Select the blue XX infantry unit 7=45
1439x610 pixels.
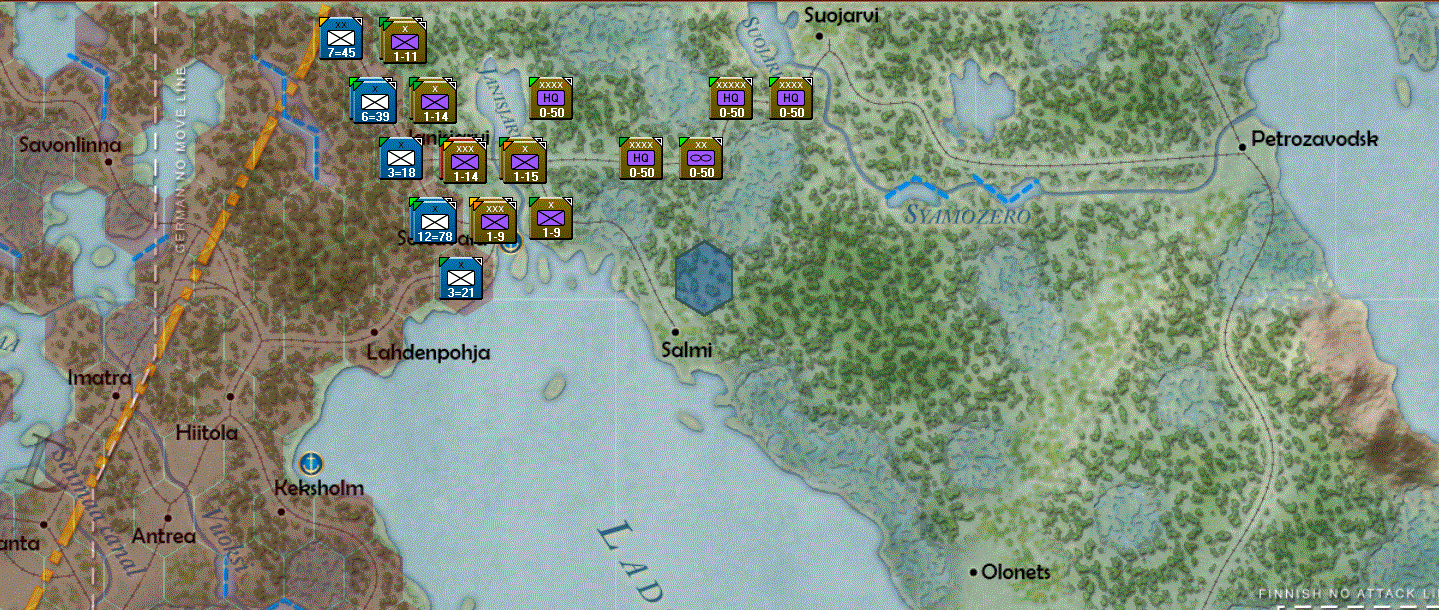click(x=341, y=38)
